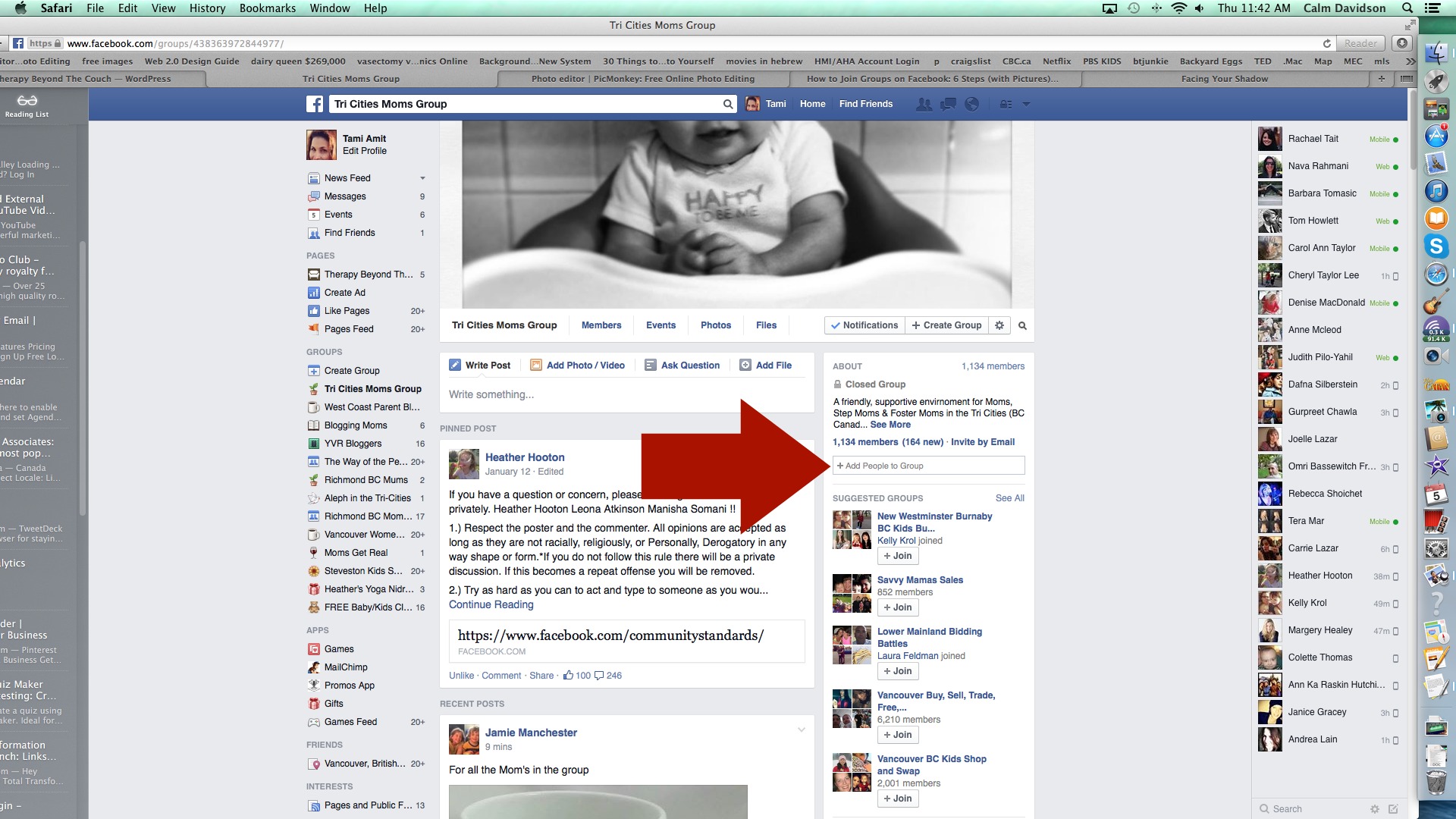The height and width of the screenshot is (819, 1456).
Task: Switch to the group Members tab
Action: (601, 325)
